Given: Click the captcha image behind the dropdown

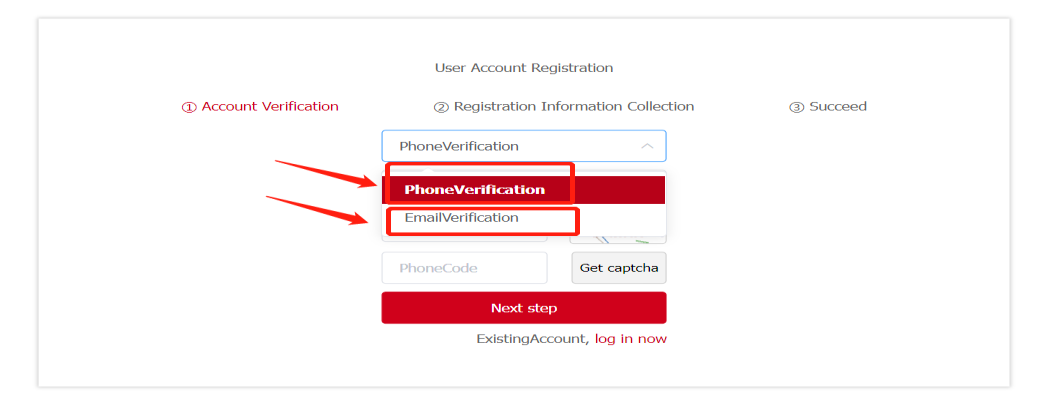Looking at the screenshot, I should [x=618, y=240].
